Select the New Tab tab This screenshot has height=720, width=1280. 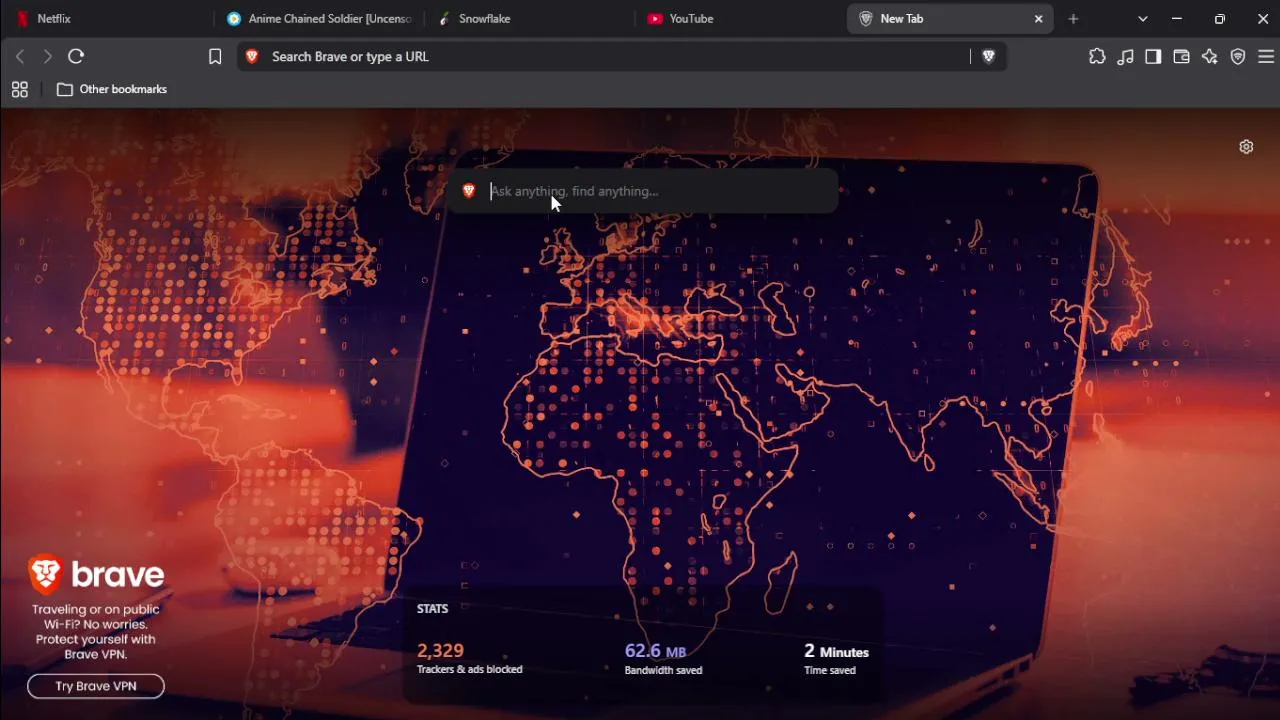951,19
